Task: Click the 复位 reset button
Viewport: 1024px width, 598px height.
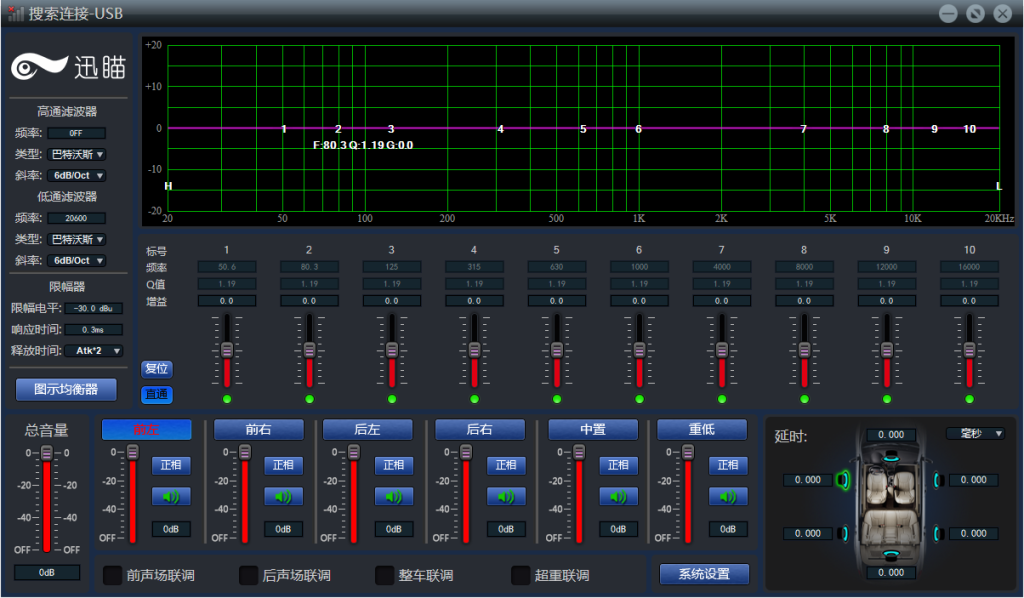Action: click(x=156, y=369)
